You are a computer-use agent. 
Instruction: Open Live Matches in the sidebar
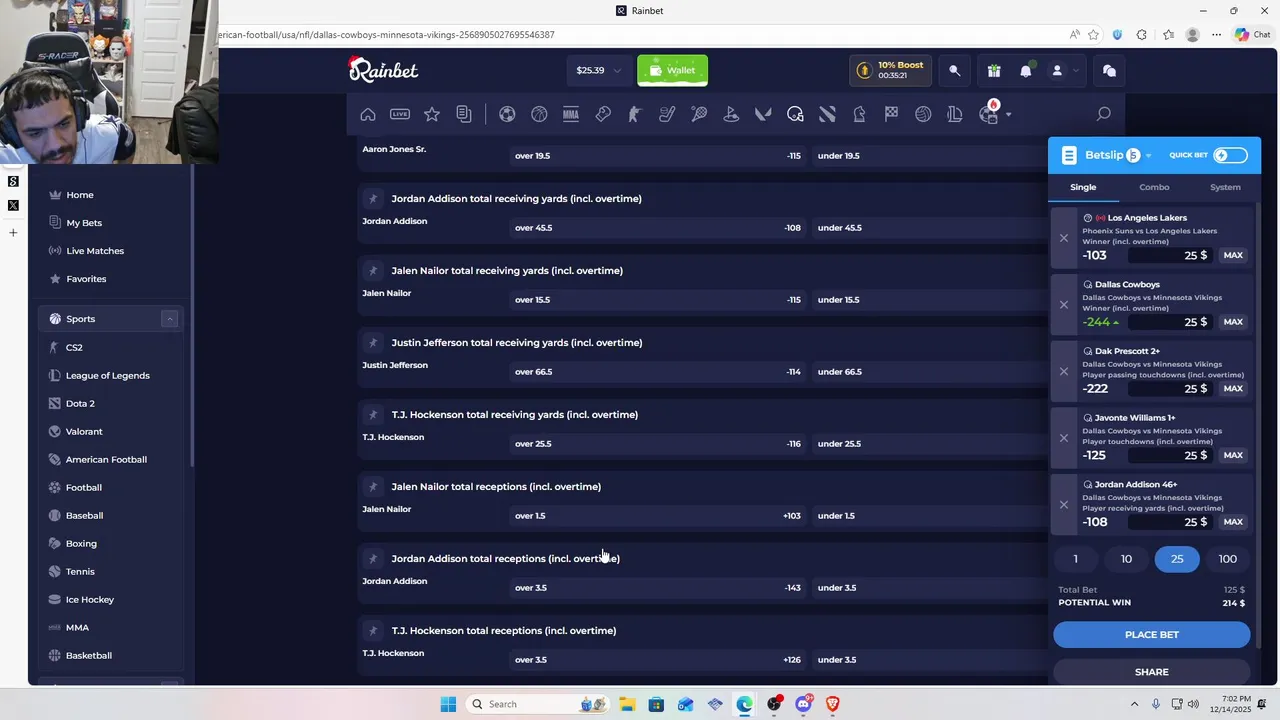pos(95,251)
